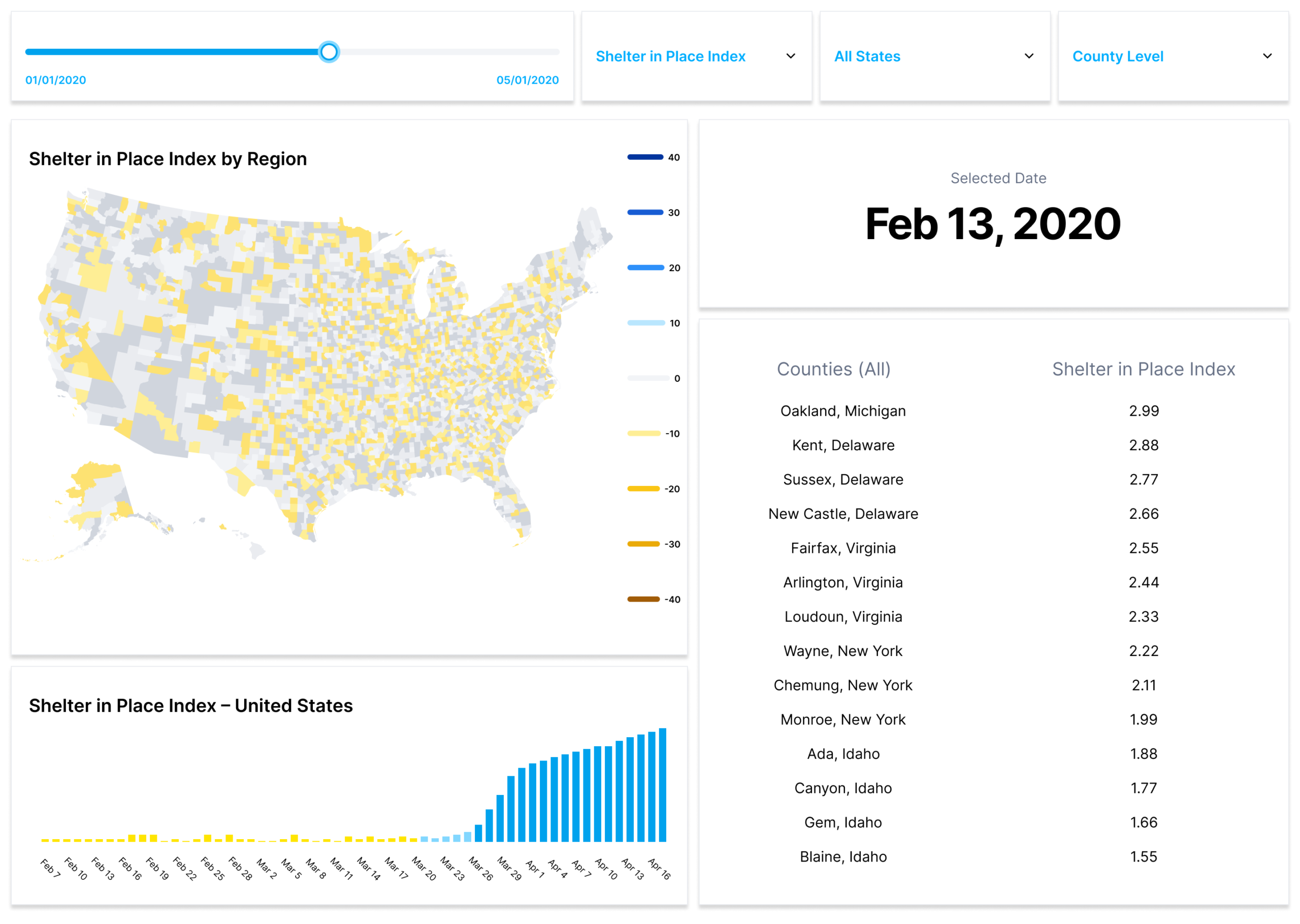
Task: Click chevron arrow beside All States
Action: tap(1029, 56)
